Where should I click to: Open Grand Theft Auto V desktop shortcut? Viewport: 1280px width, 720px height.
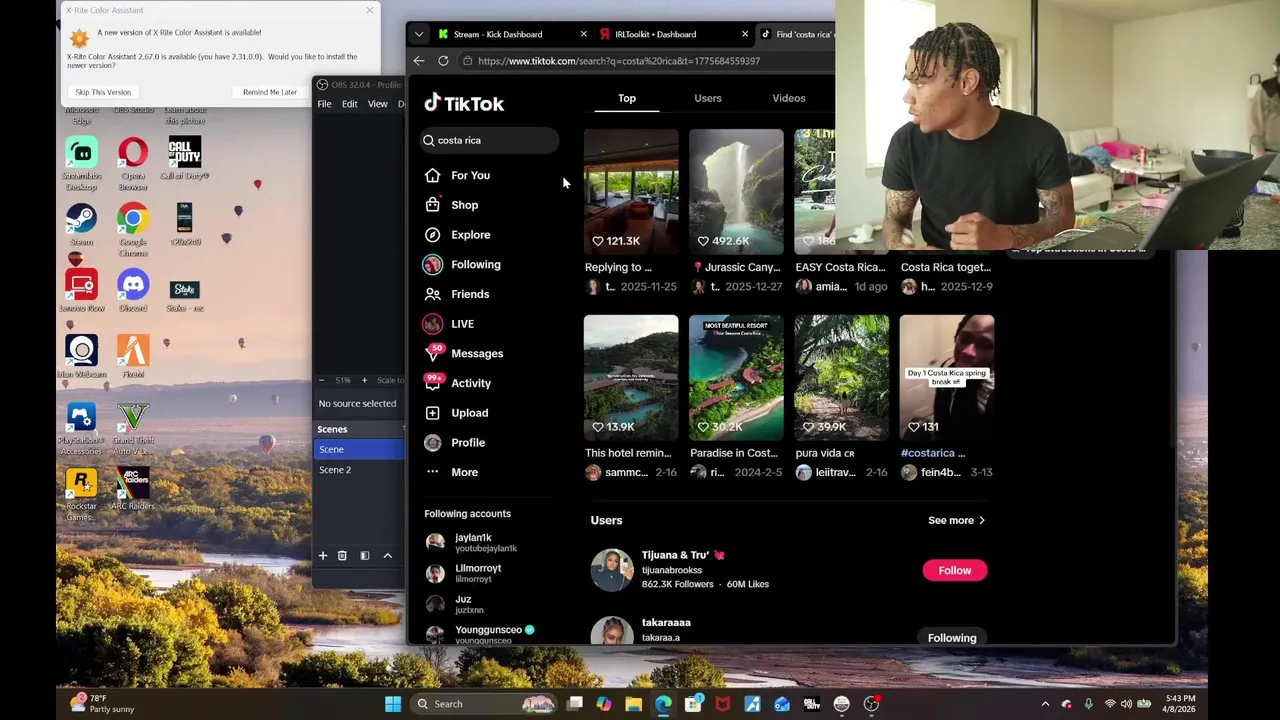pyautogui.click(x=133, y=428)
